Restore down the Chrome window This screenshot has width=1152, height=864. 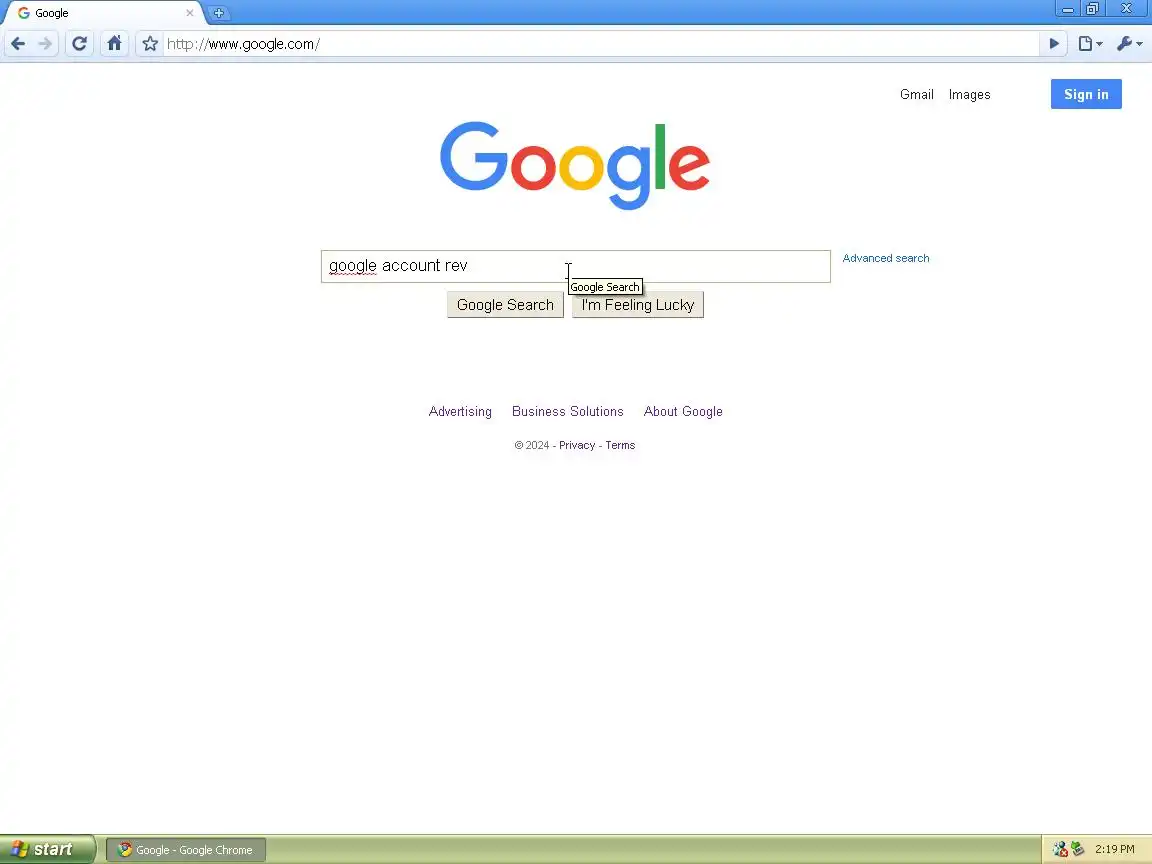(x=1092, y=9)
